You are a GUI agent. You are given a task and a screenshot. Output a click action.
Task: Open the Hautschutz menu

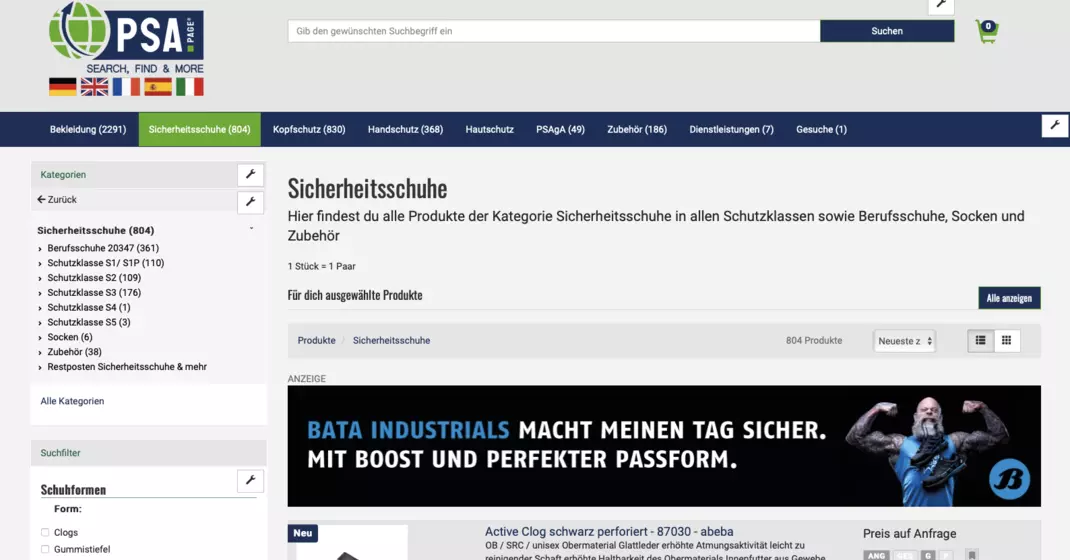(x=489, y=130)
